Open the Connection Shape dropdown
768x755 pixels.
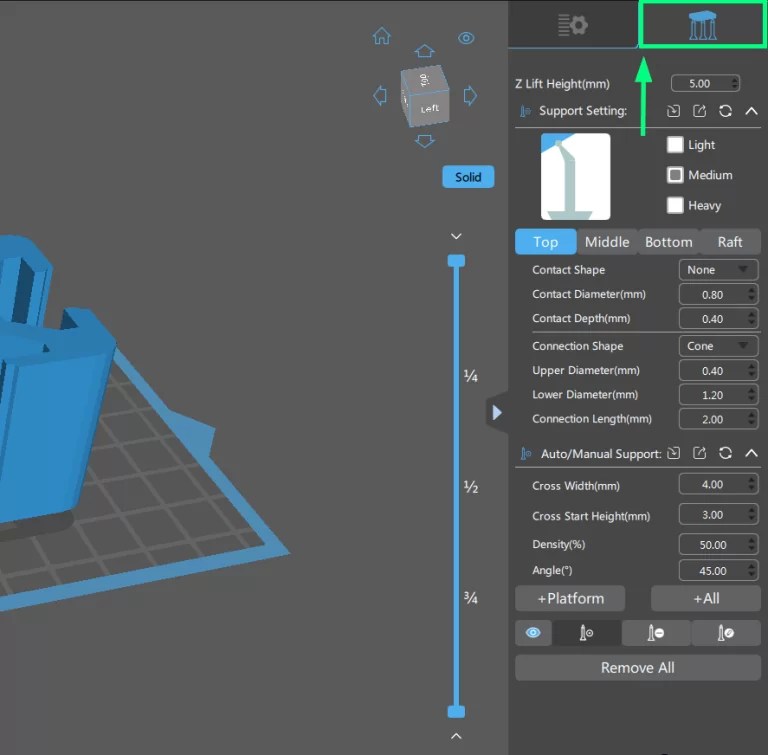coord(719,346)
